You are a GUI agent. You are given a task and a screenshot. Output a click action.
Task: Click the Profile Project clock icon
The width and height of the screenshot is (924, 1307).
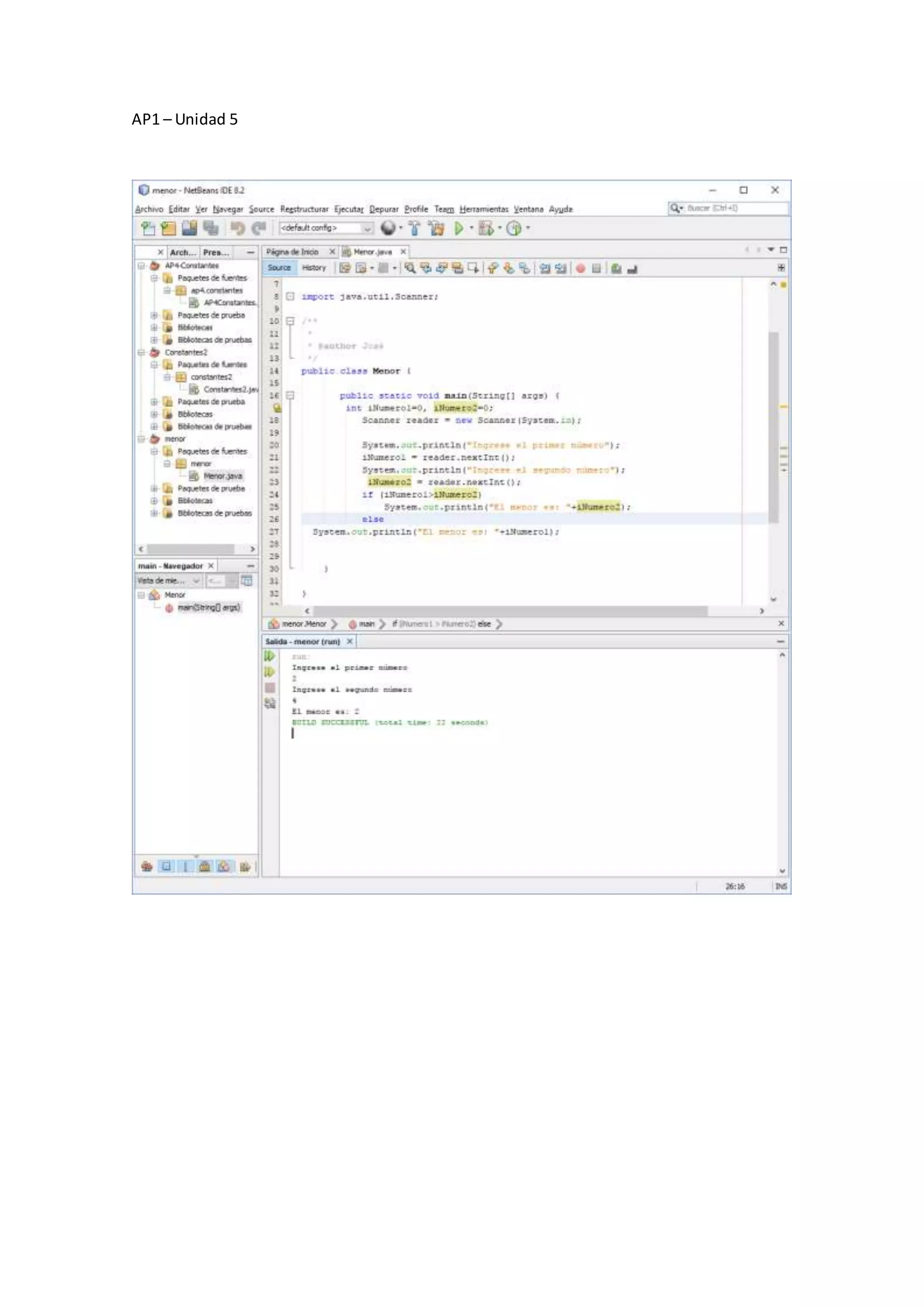tap(514, 228)
